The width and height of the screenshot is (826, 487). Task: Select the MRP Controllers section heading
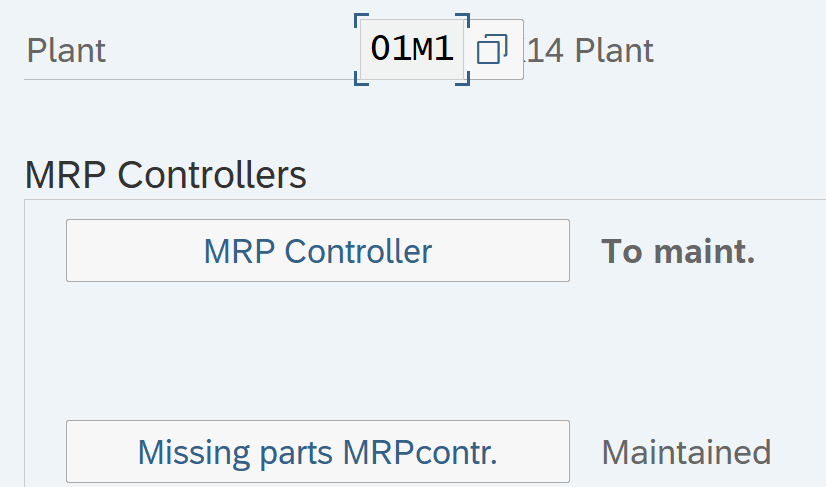165,175
